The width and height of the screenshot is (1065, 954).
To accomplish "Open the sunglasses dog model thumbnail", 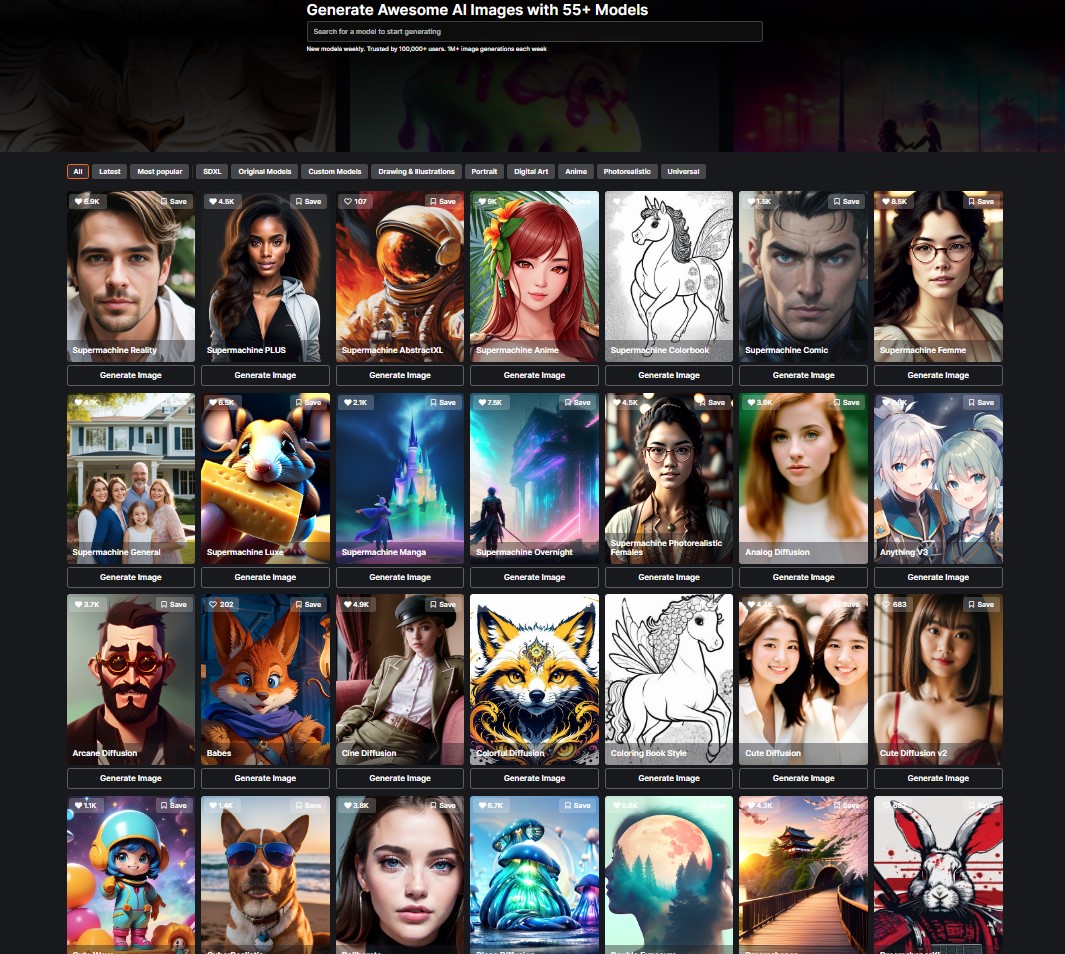I will [x=266, y=875].
